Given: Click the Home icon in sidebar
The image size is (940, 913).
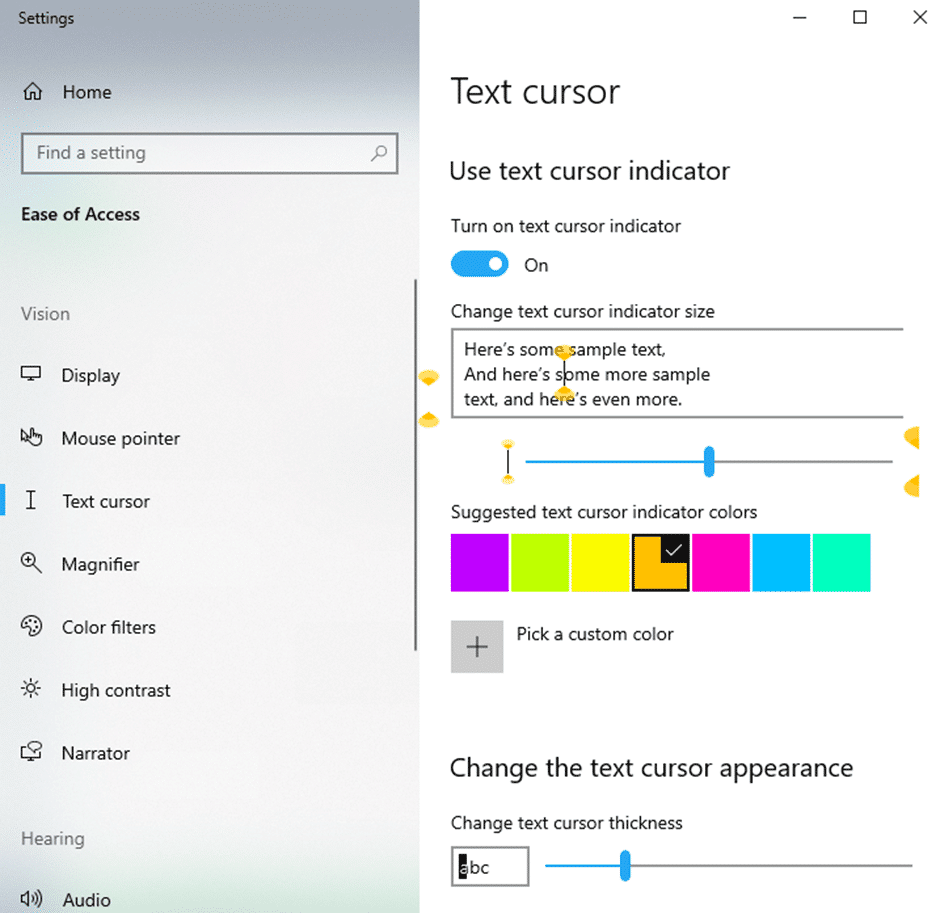Looking at the screenshot, I should coord(33,92).
